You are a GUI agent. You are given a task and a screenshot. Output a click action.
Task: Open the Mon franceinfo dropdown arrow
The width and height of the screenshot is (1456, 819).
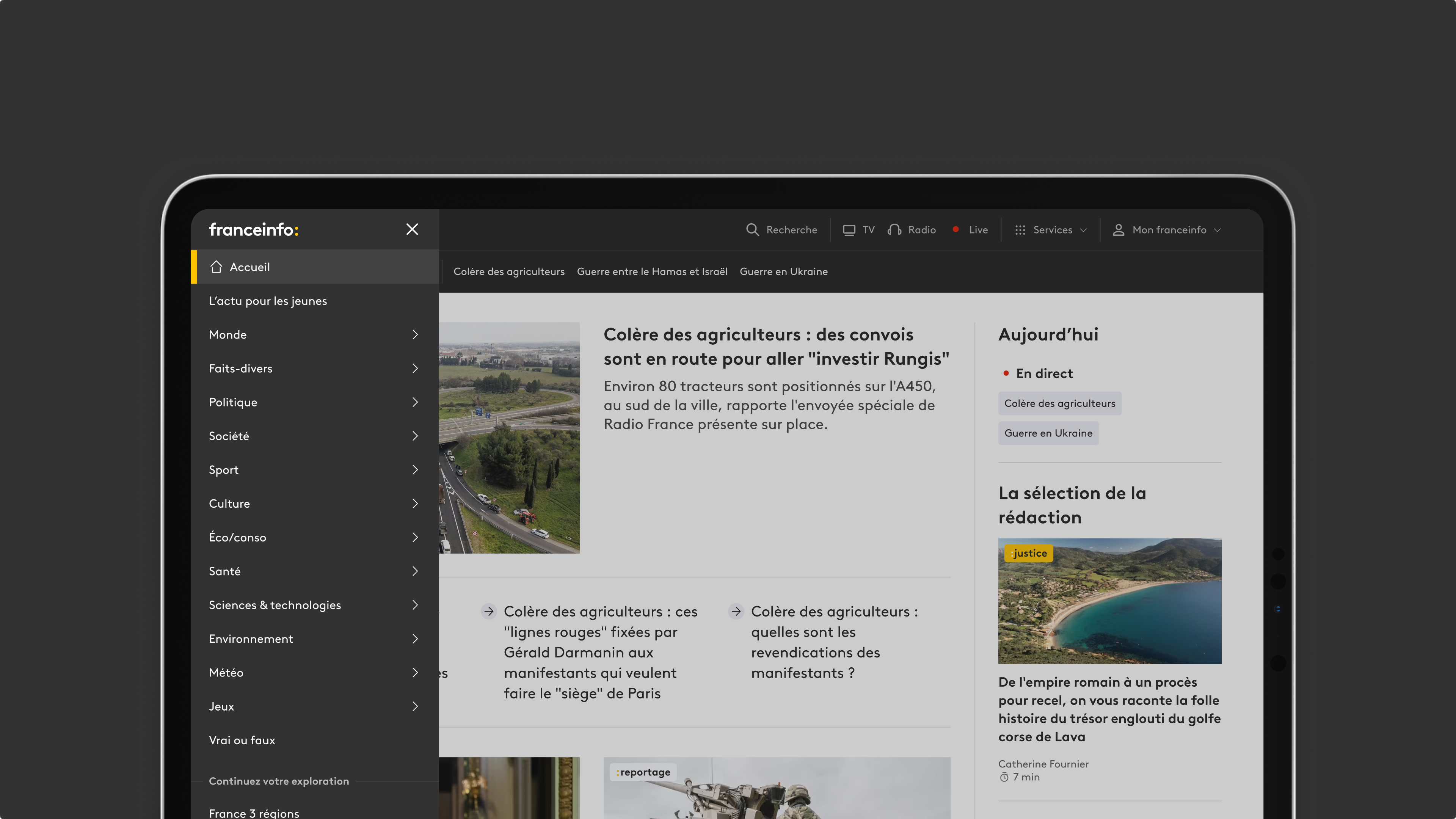click(1217, 230)
